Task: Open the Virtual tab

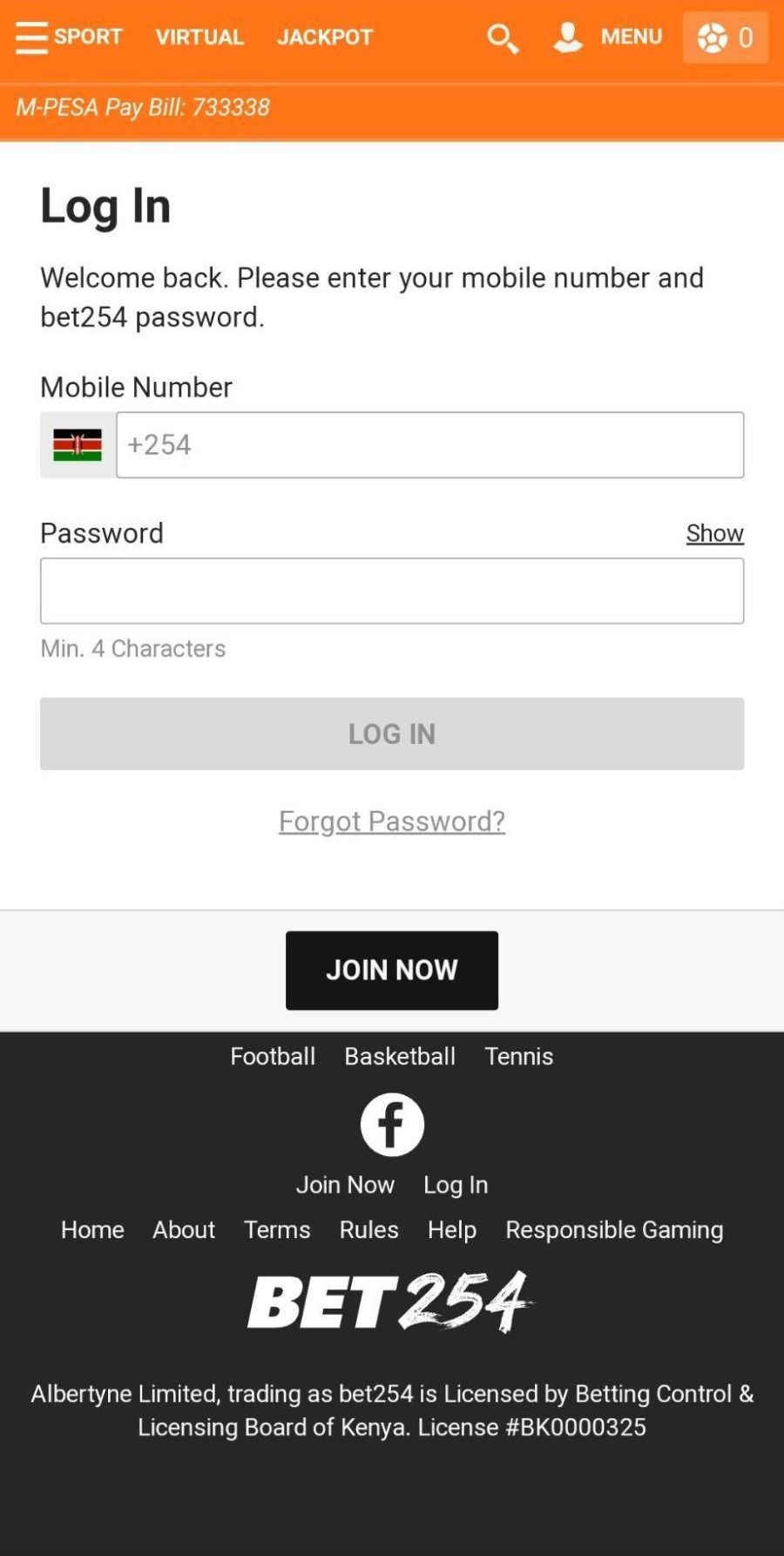Action: point(199,37)
